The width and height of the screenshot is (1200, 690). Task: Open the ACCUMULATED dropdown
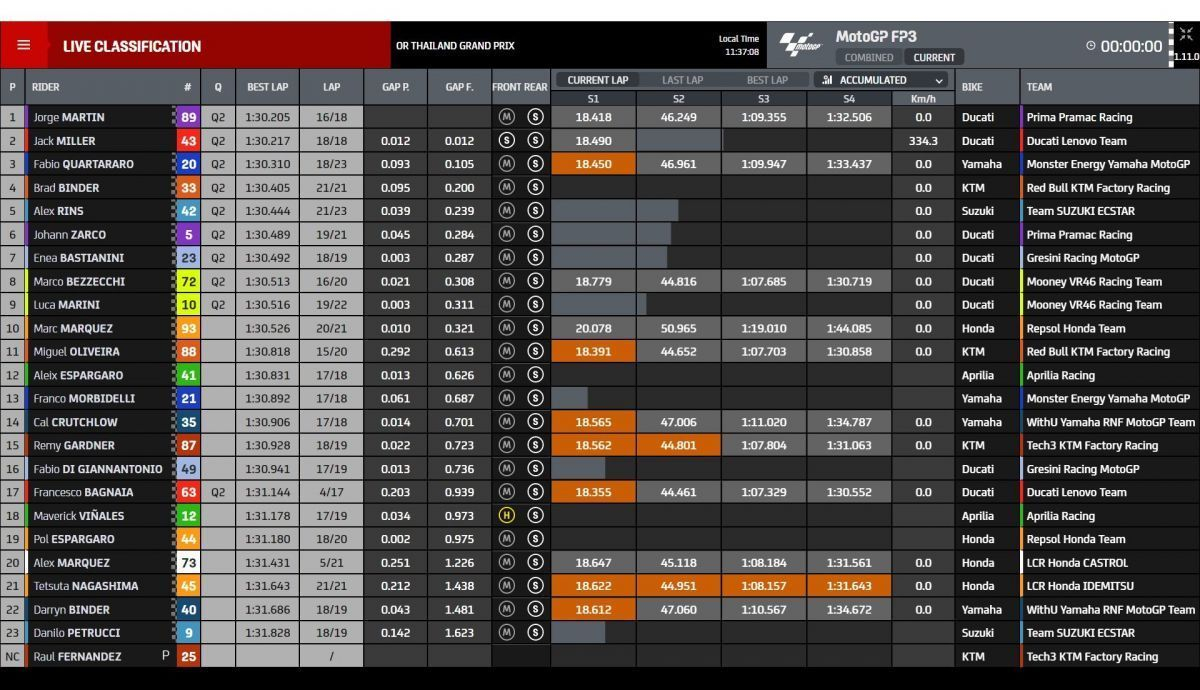click(x=881, y=80)
